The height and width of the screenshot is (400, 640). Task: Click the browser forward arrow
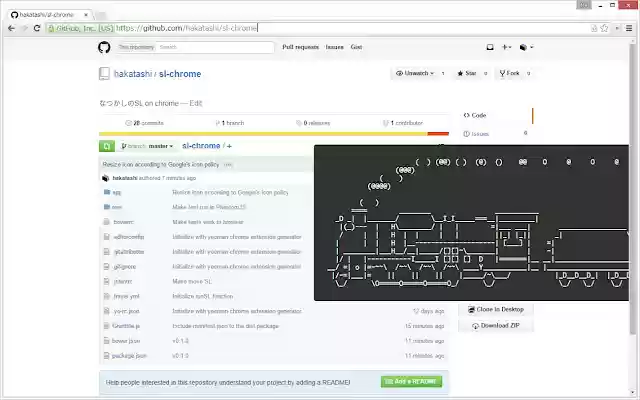pos(24,28)
